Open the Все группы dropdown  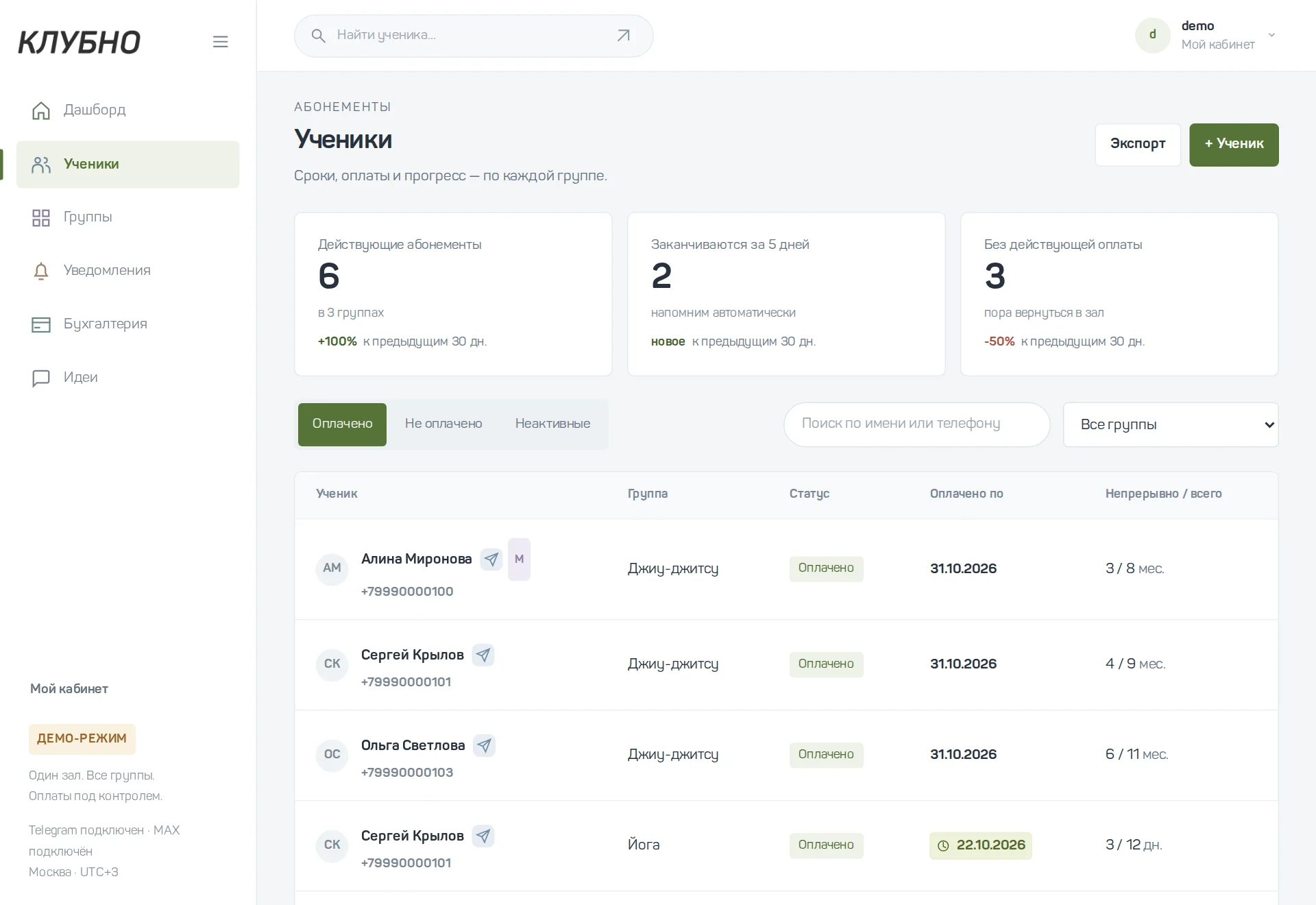[1171, 425]
